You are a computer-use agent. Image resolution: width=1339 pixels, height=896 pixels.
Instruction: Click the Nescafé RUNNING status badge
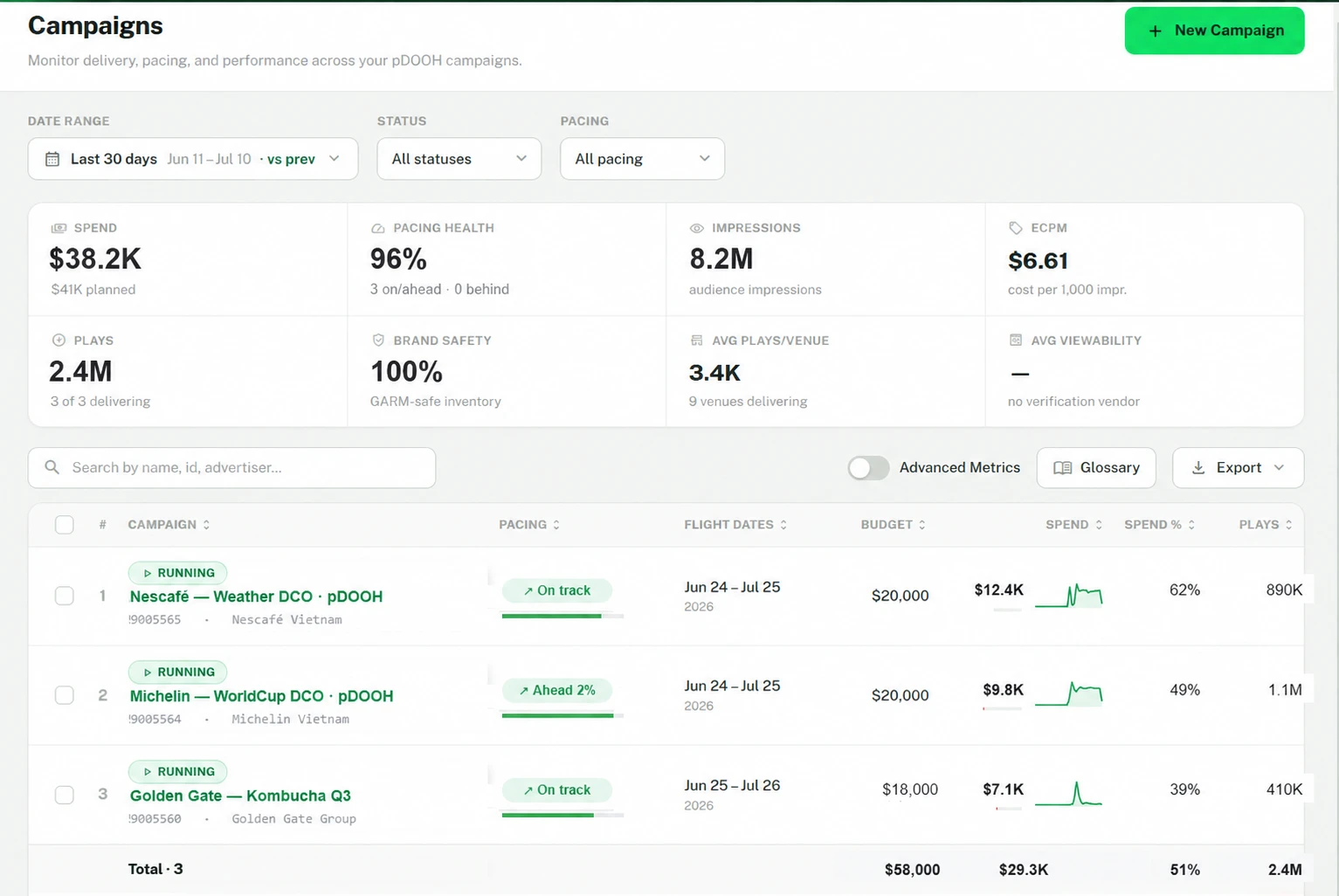click(178, 573)
